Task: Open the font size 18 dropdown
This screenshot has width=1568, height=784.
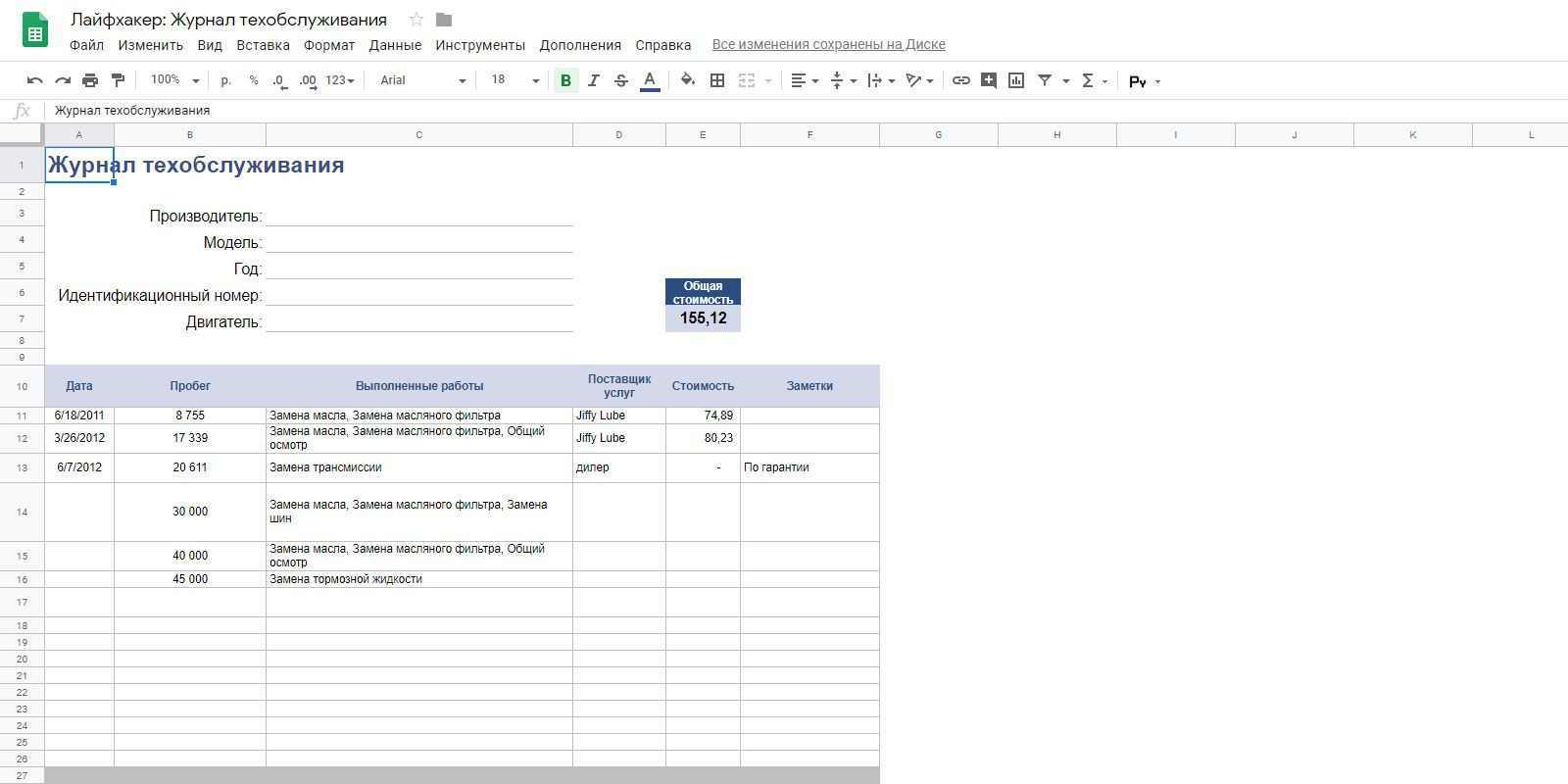Action: (514, 80)
